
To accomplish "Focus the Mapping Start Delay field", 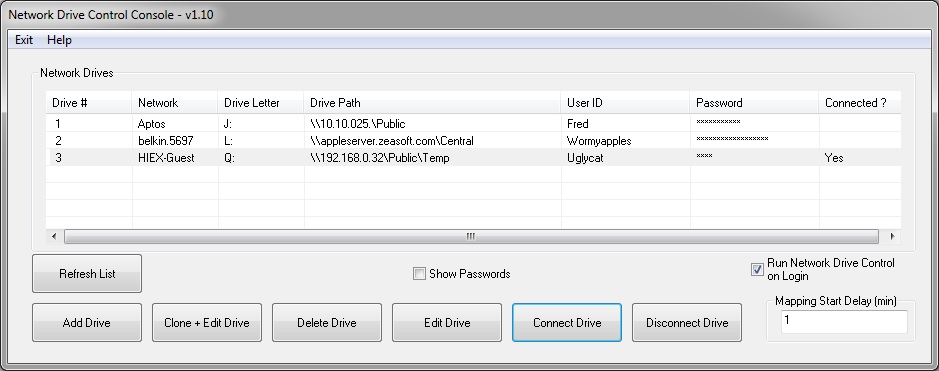I will [844, 321].
